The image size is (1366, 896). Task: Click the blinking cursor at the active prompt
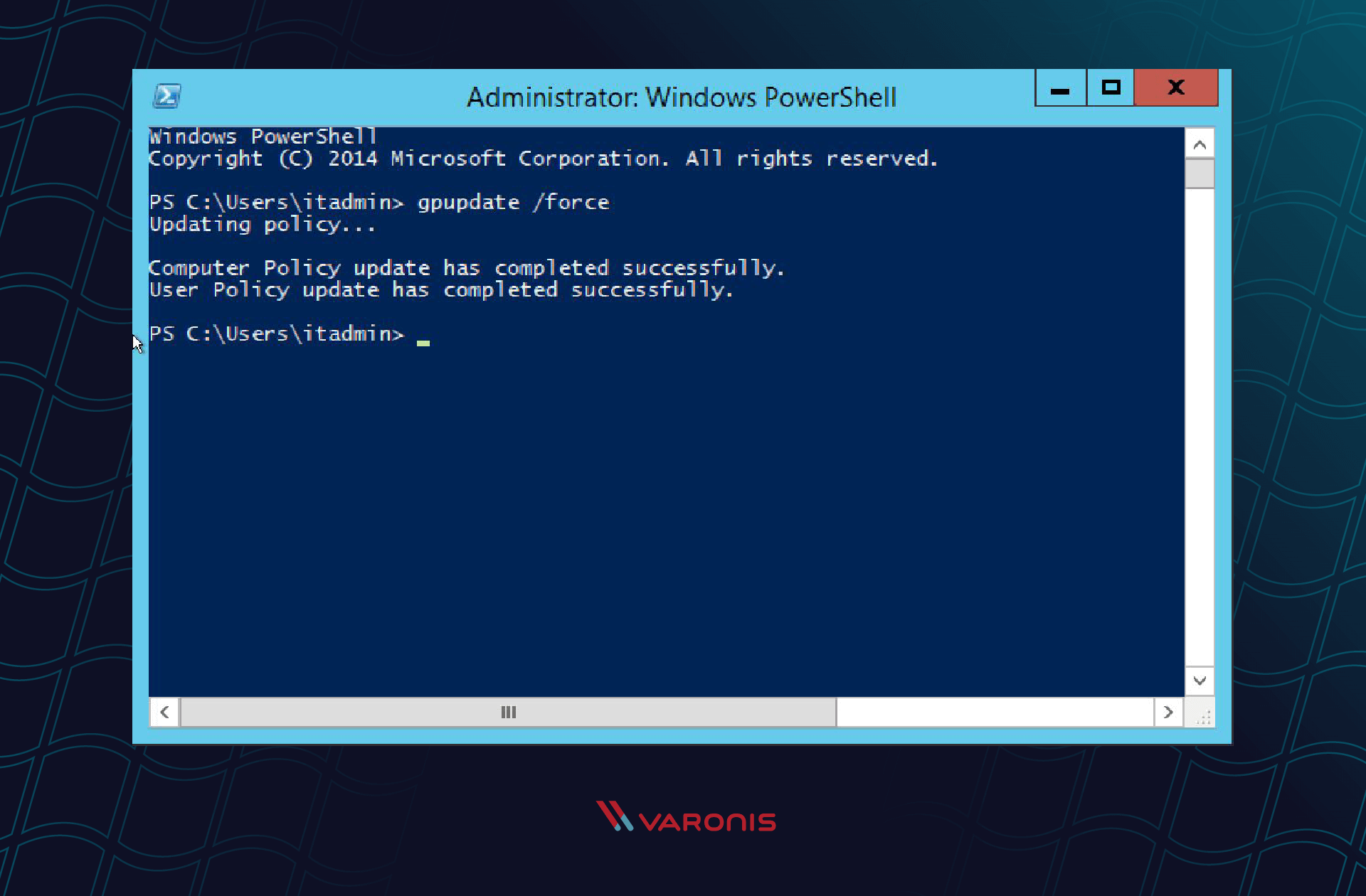pyautogui.click(x=423, y=341)
